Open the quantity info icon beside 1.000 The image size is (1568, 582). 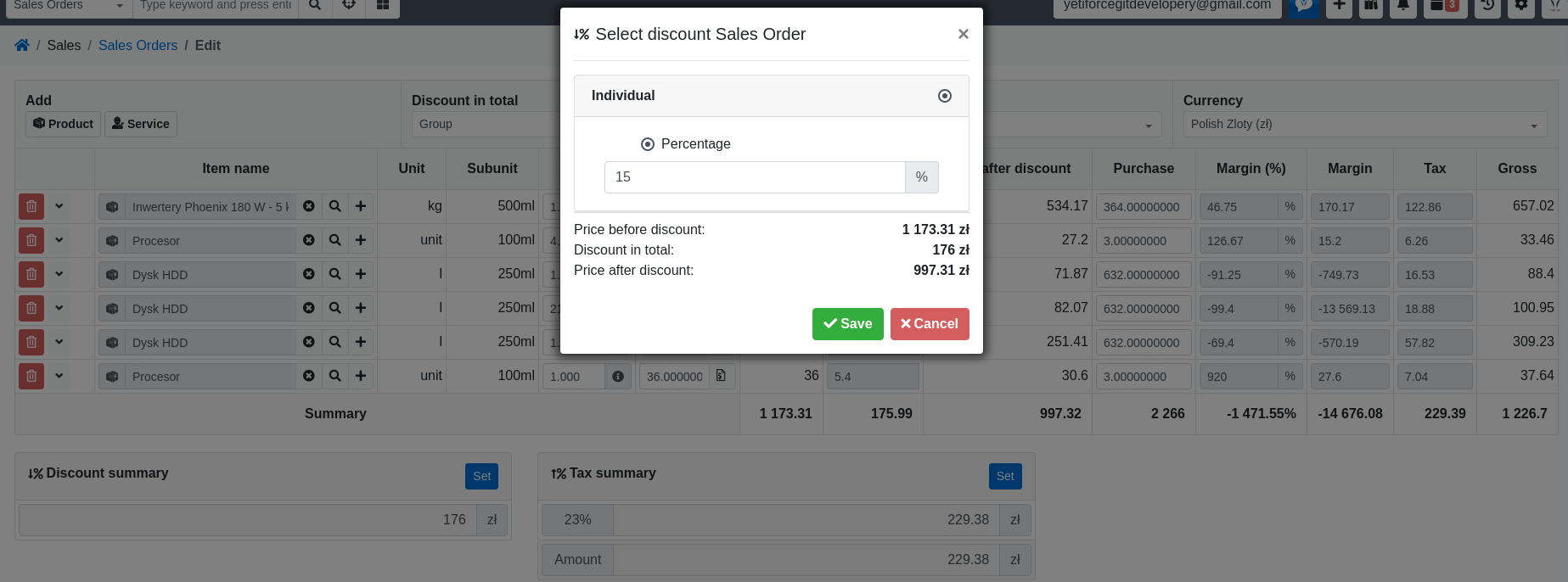618,376
